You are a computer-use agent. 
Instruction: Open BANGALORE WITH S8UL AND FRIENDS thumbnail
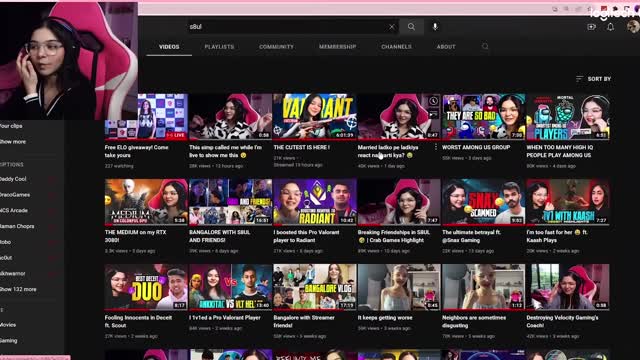coord(231,202)
